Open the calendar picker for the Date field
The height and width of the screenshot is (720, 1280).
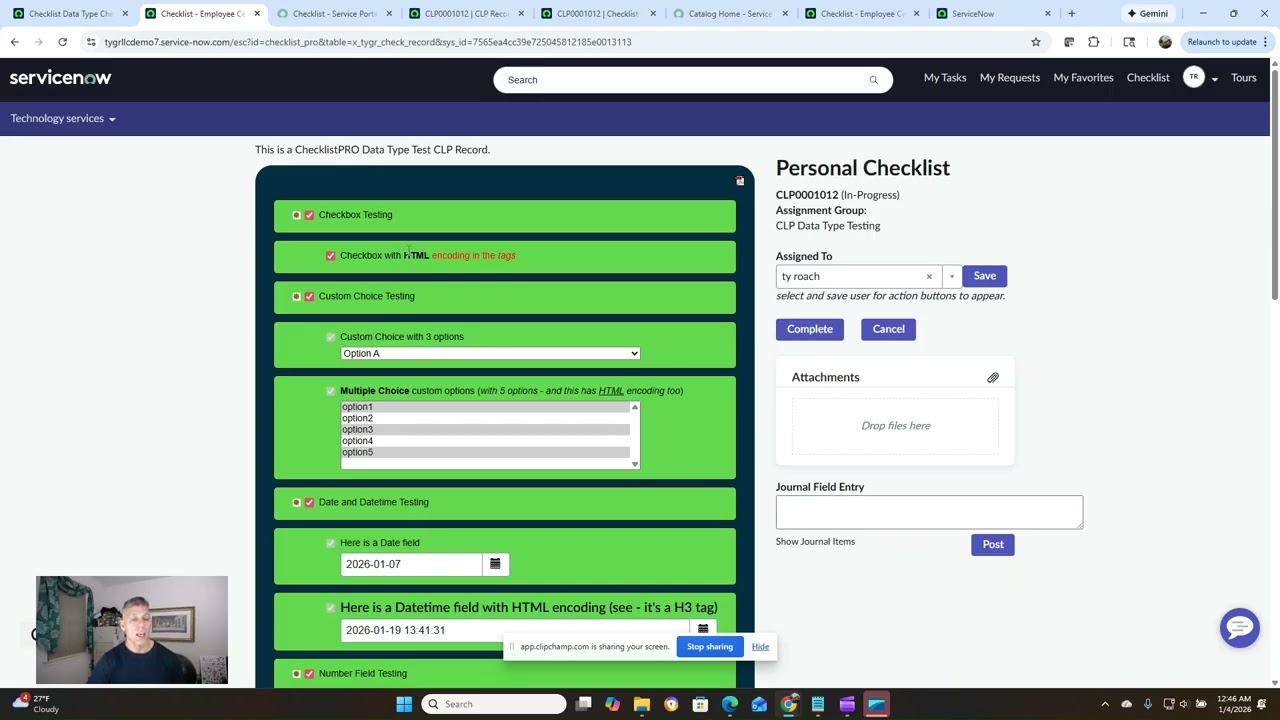[x=494, y=563]
